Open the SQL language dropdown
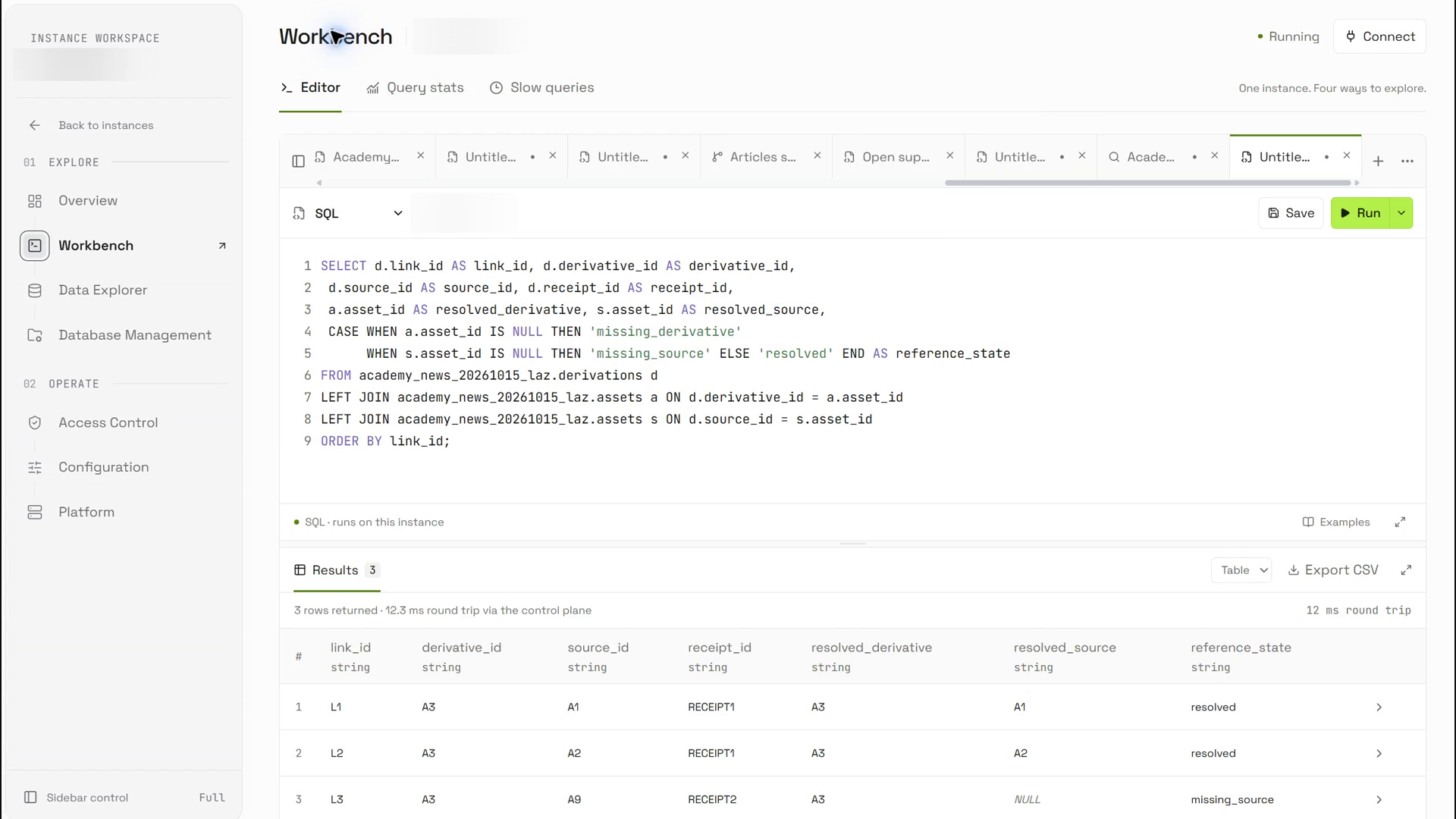 [348, 214]
